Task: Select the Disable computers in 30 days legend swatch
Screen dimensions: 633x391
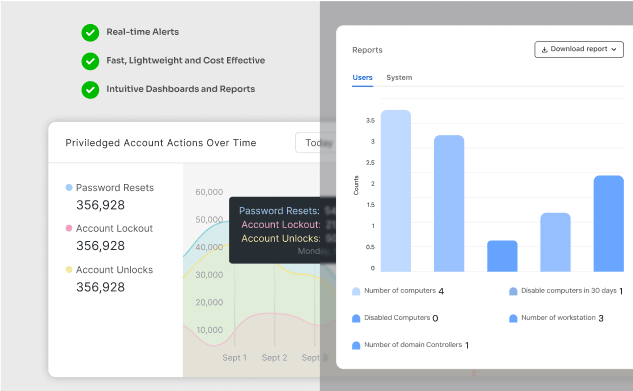Action: [513, 291]
